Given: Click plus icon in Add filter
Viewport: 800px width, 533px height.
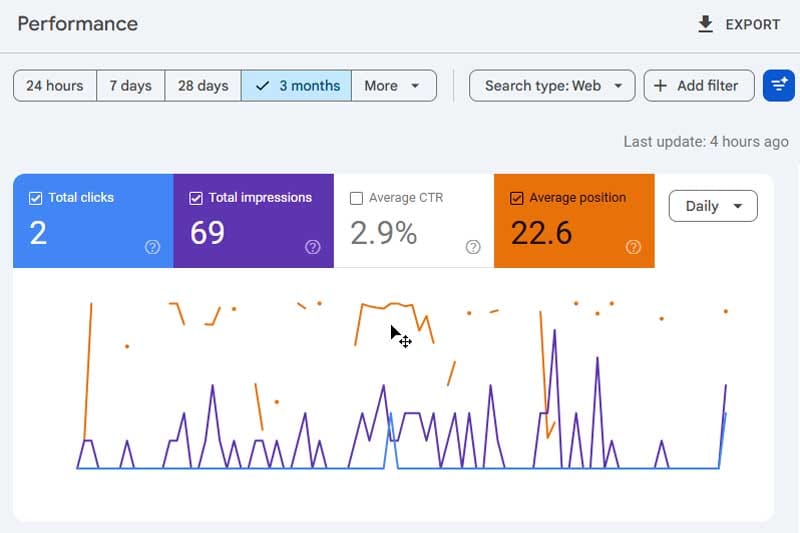Looking at the screenshot, I should [x=660, y=86].
